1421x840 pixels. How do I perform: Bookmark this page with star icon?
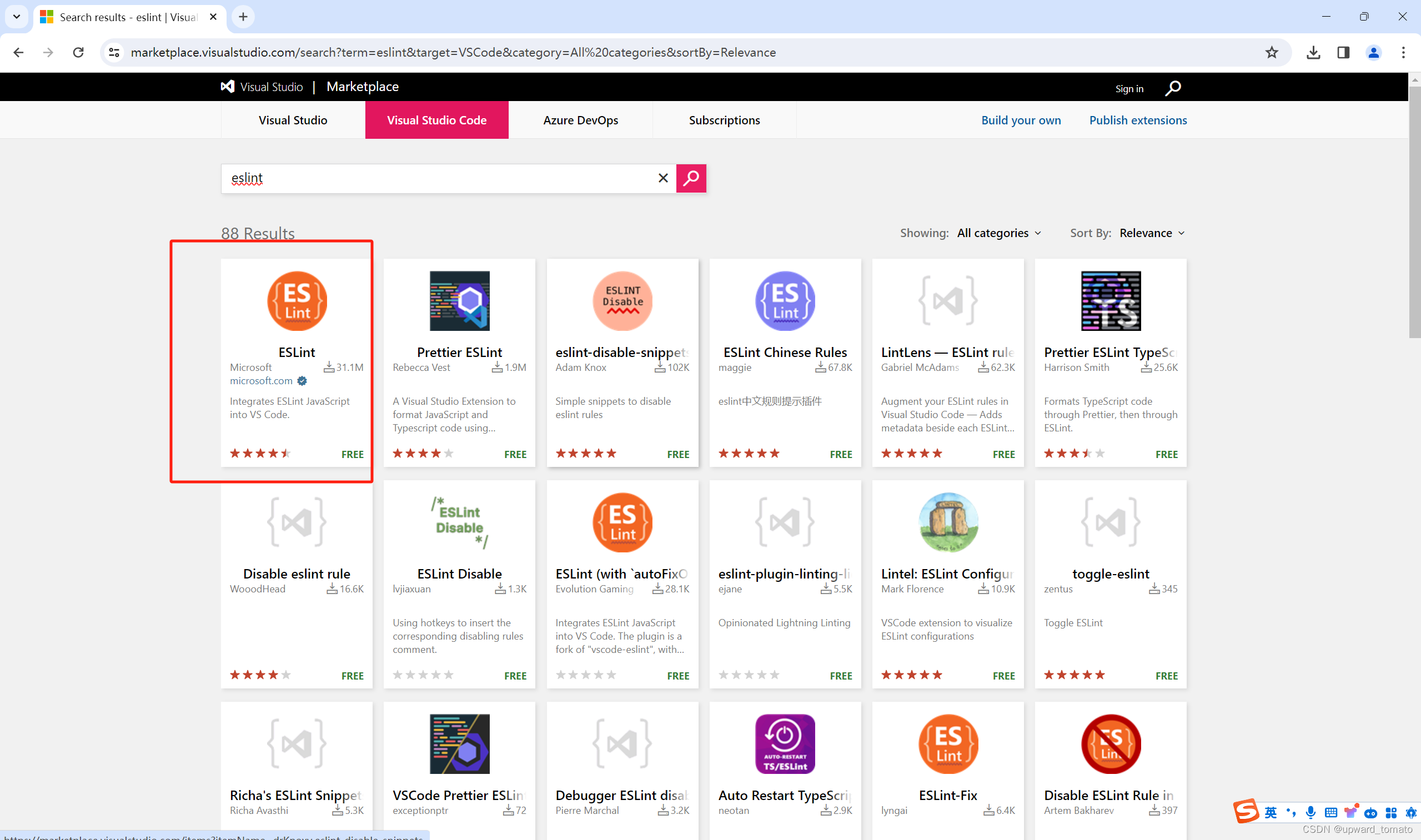[x=1272, y=53]
